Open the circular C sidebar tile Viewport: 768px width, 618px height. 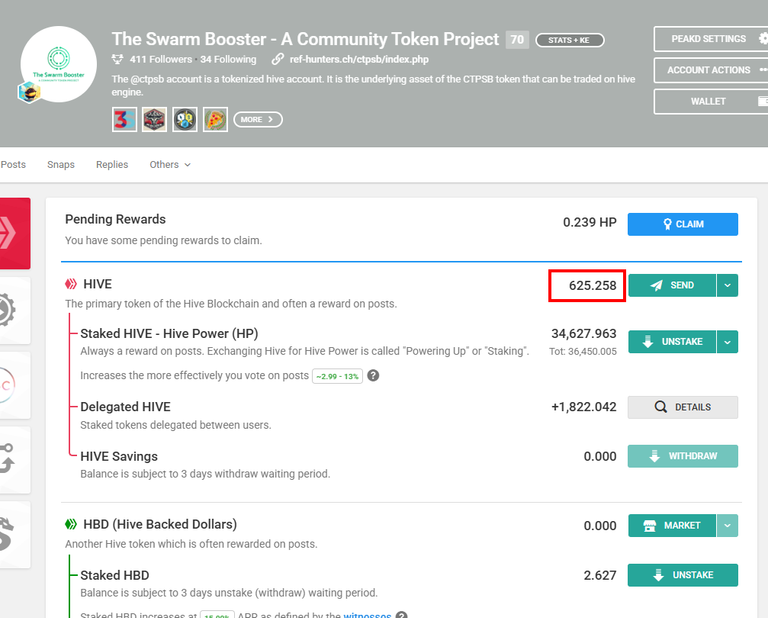click(15, 385)
